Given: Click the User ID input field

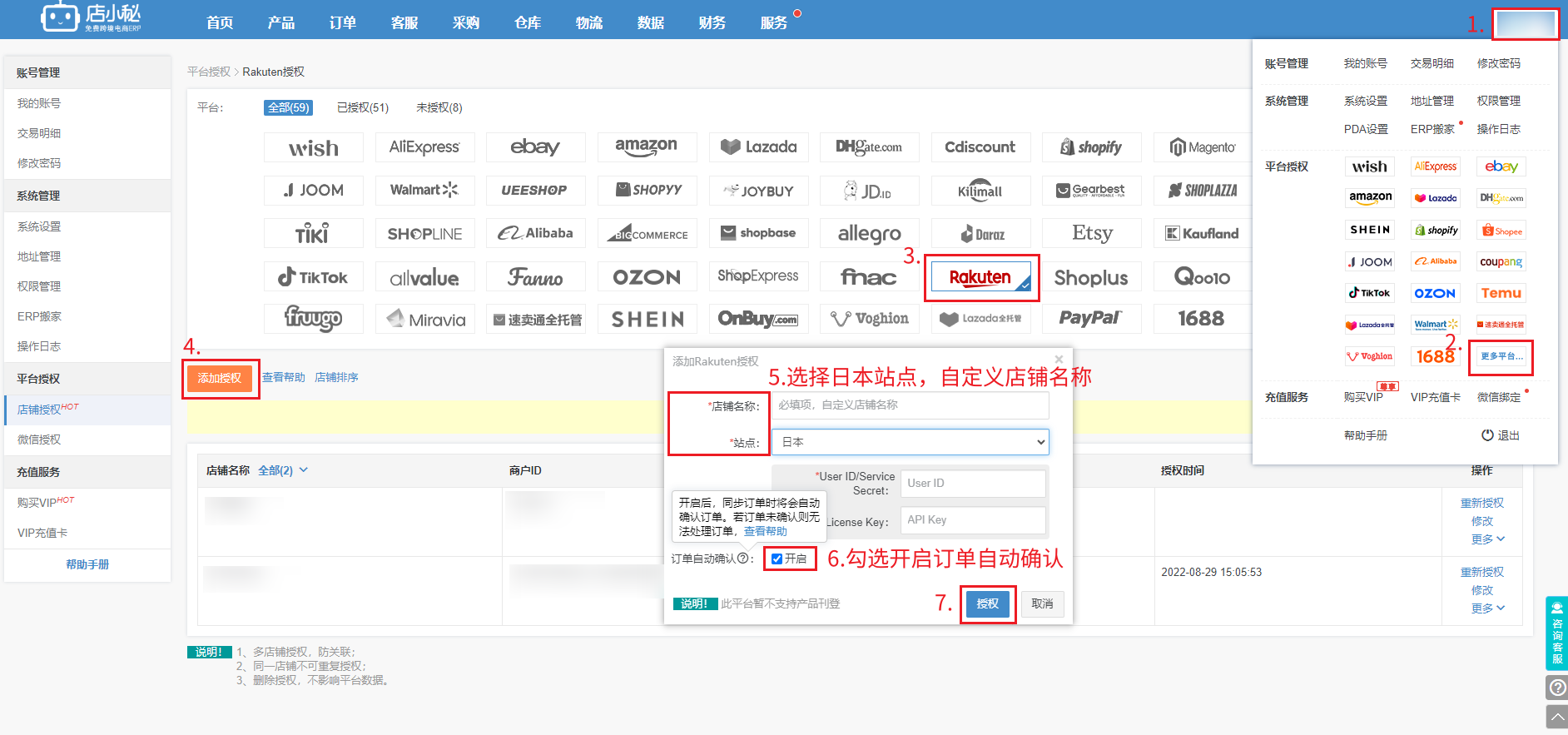Looking at the screenshot, I should pos(974,484).
